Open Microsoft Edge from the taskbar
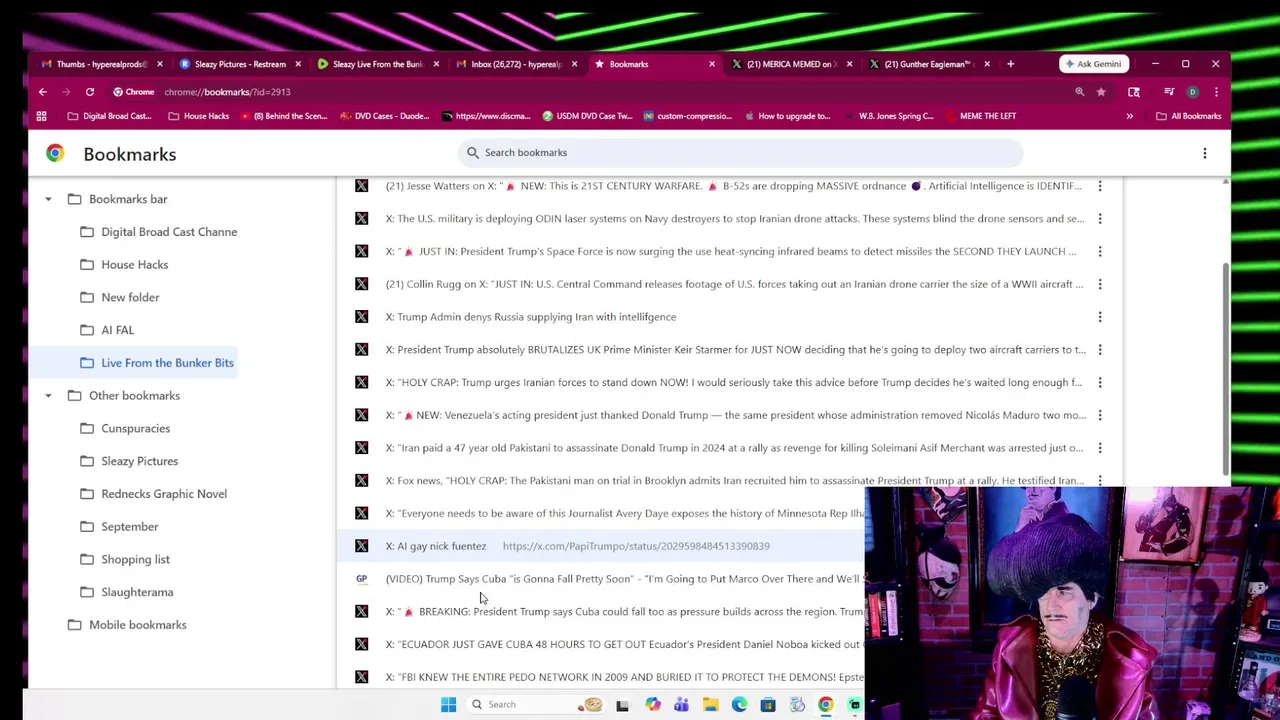Image resolution: width=1280 pixels, height=720 pixels. (x=739, y=704)
